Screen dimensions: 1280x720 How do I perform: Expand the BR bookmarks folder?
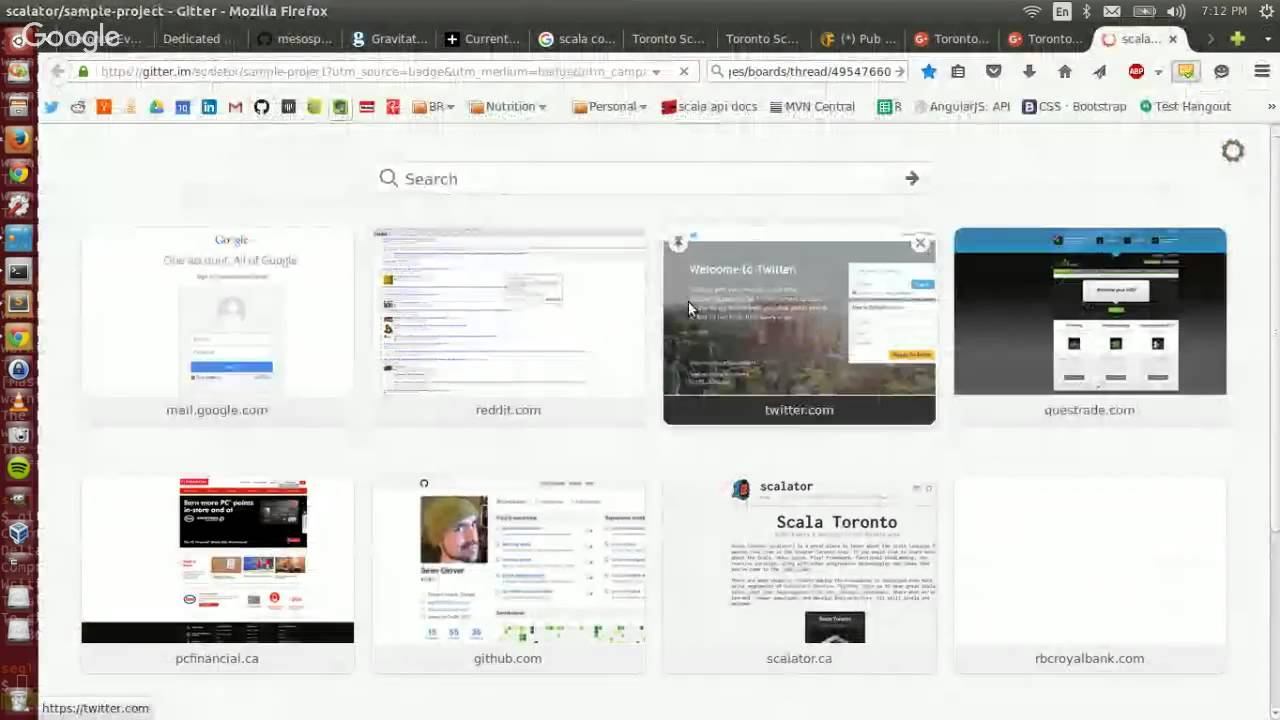click(433, 106)
